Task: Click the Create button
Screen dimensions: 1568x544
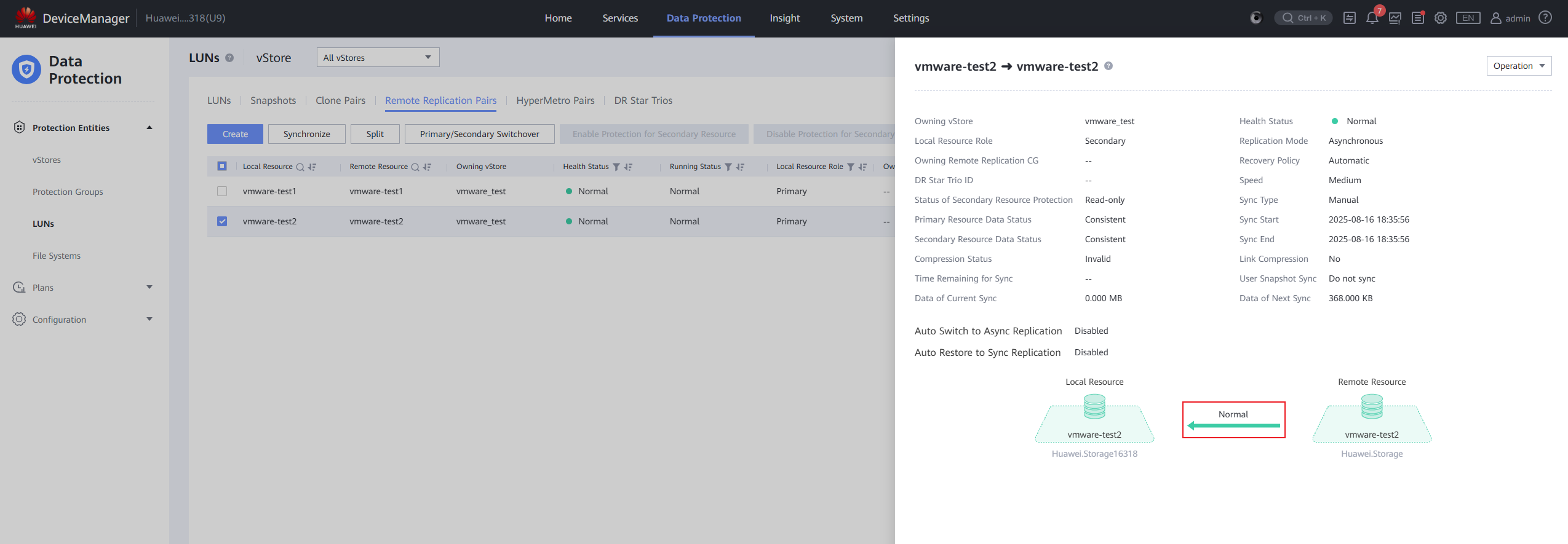Action: 235,134
